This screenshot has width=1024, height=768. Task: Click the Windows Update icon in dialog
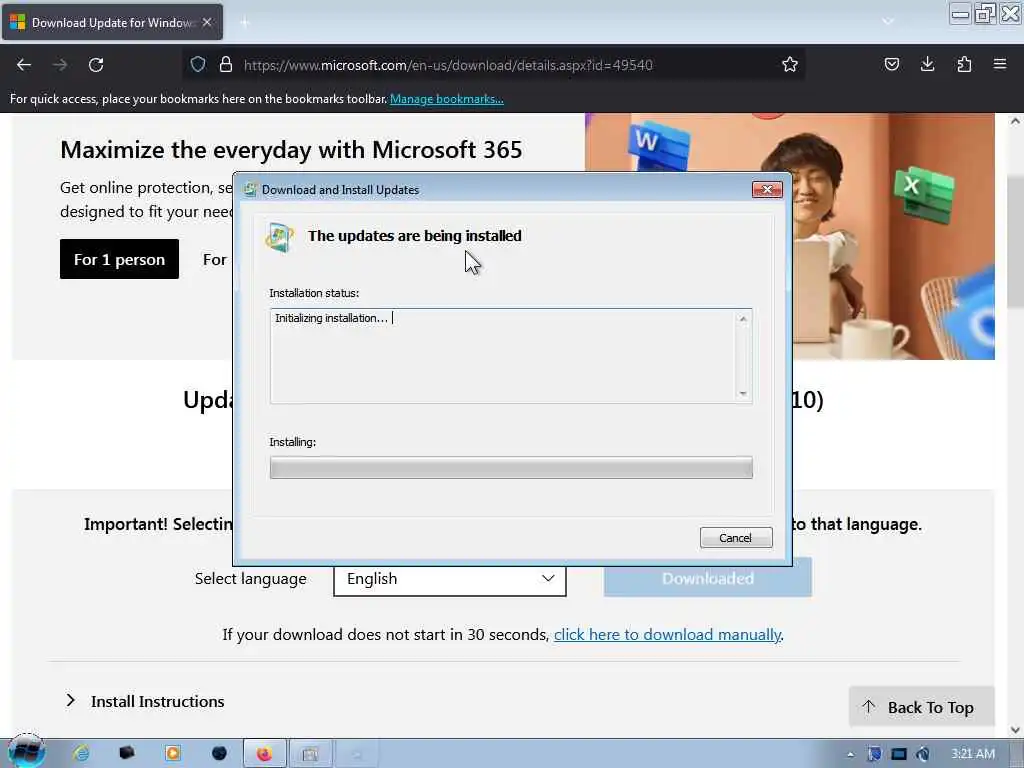pyautogui.click(x=280, y=236)
